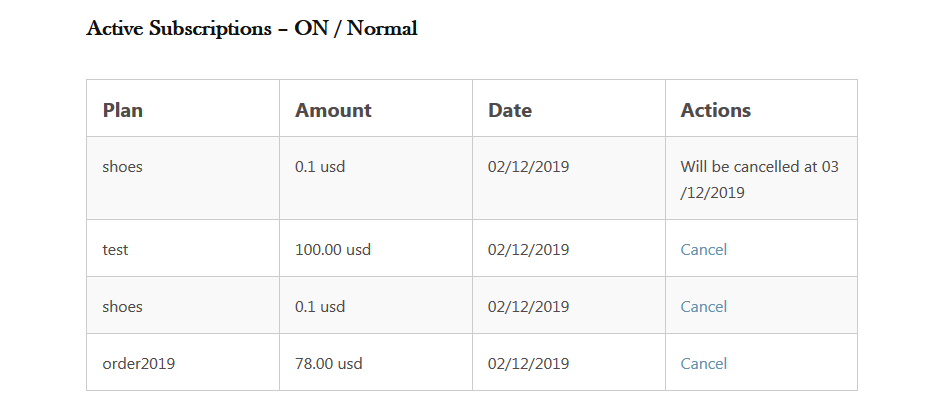Screen dimensions: 950x411
Task: Select the order2019 plan name cell
Action: (x=139, y=363)
